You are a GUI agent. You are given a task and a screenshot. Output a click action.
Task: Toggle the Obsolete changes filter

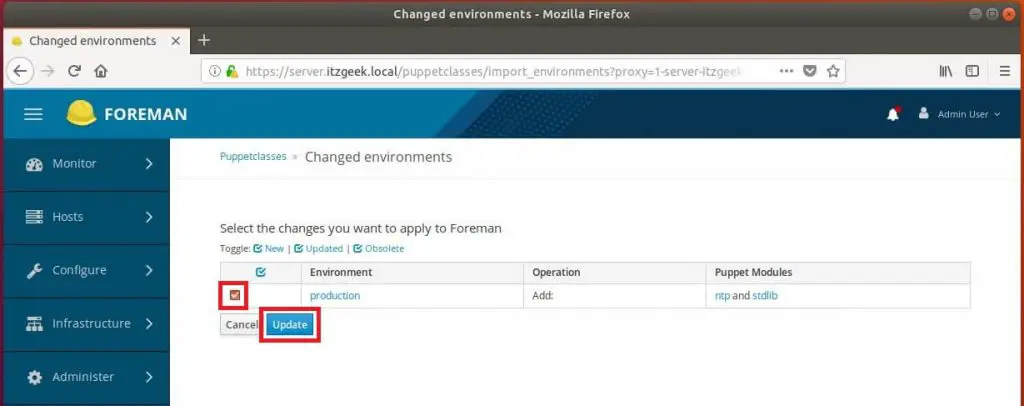pyautogui.click(x=379, y=248)
